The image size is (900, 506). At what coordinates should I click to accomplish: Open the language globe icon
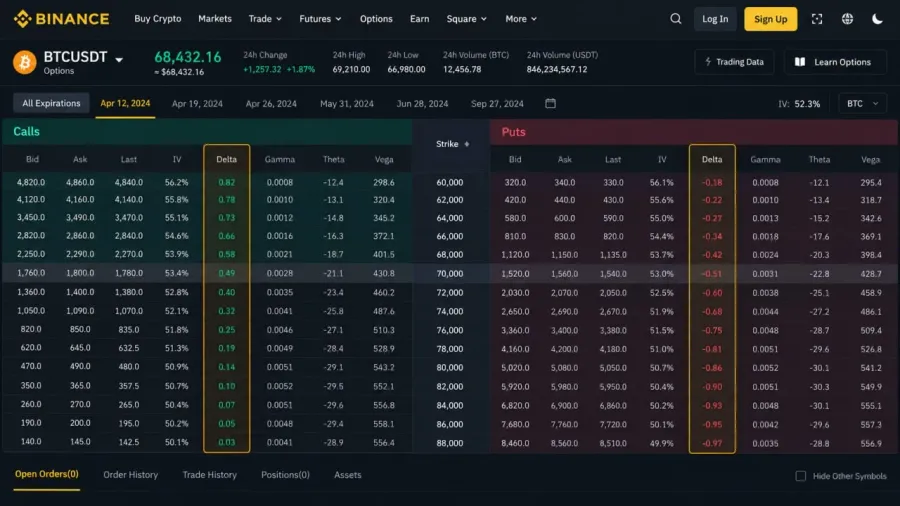pos(847,19)
